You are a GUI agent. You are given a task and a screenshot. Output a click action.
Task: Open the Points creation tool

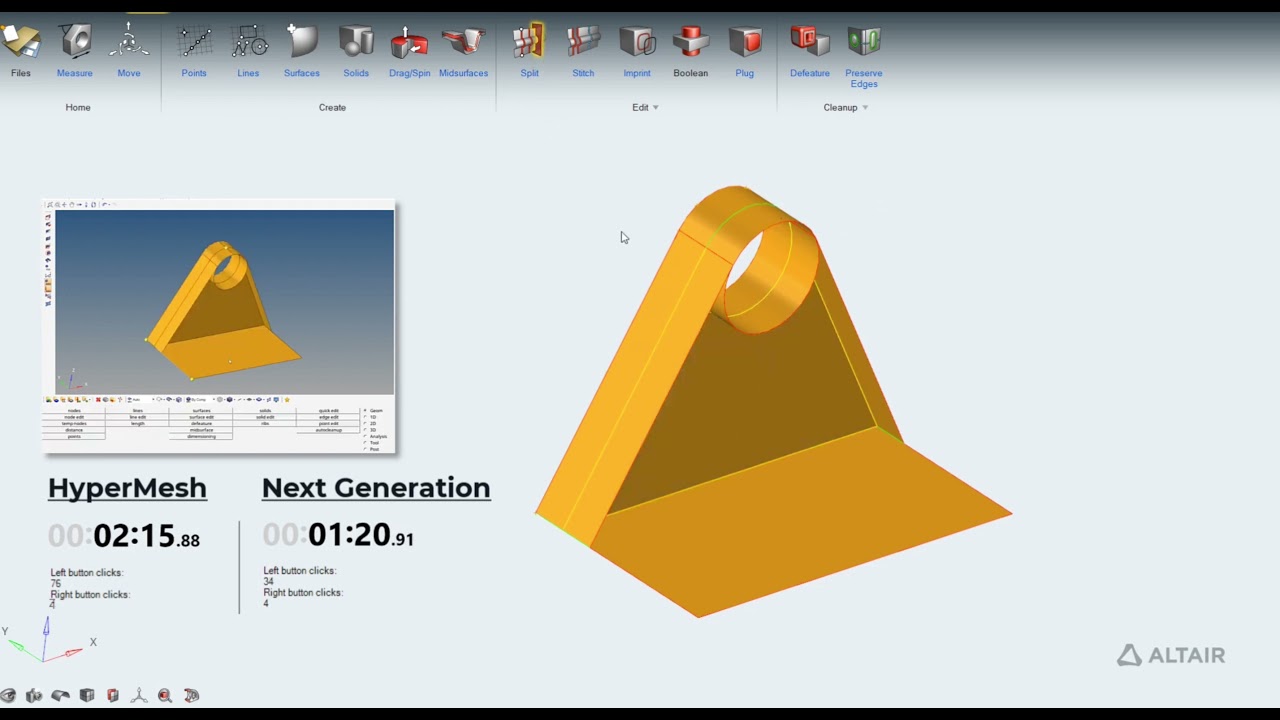(194, 50)
